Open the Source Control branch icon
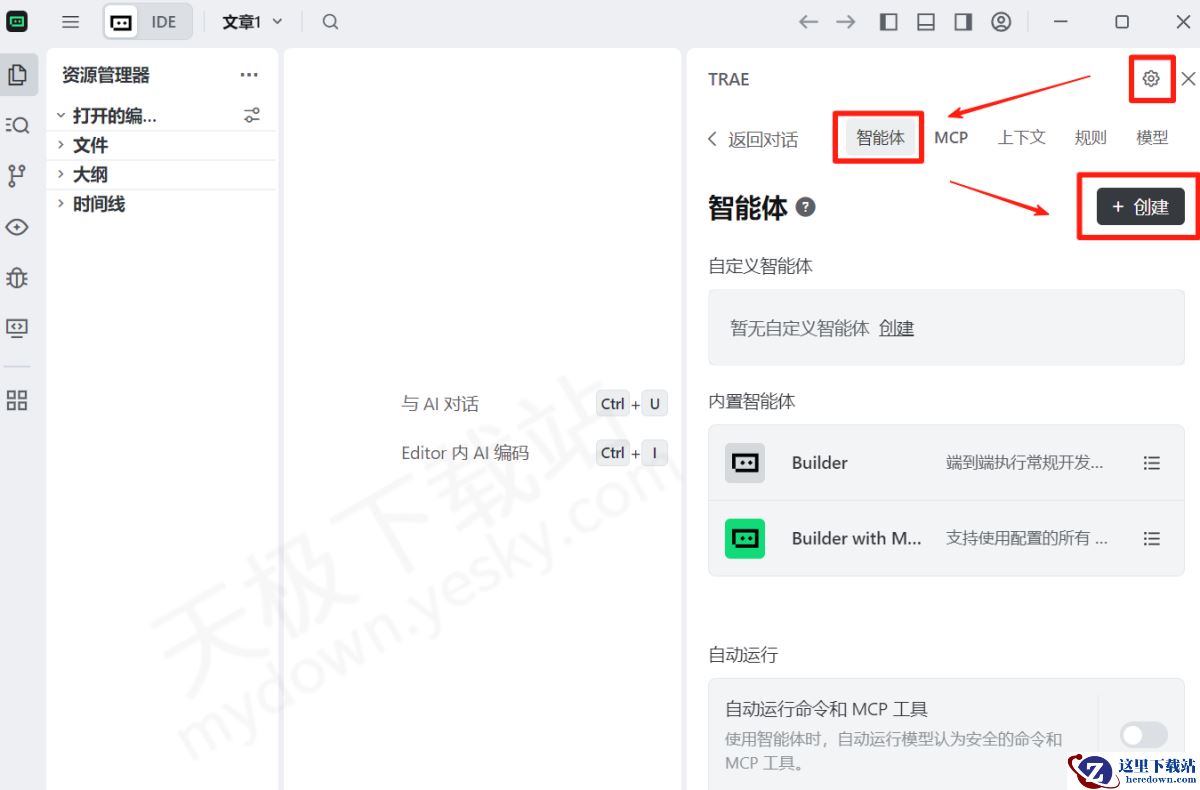This screenshot has width=1200, height=790. pos(17,176)
